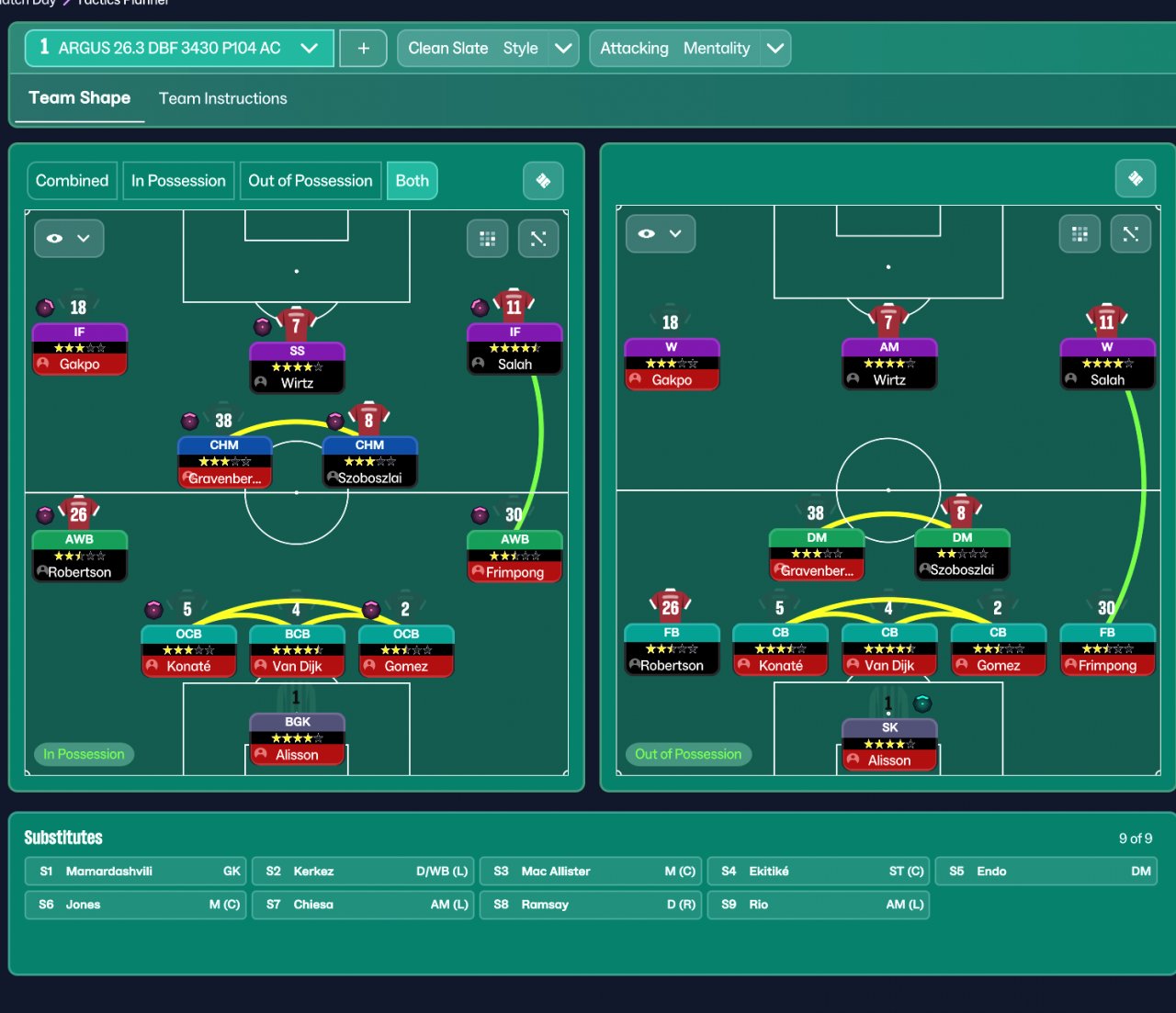The width and height of the screenshot is (1176, 1013).
Task: Open the Team Instructions tab
Action: 223,98
